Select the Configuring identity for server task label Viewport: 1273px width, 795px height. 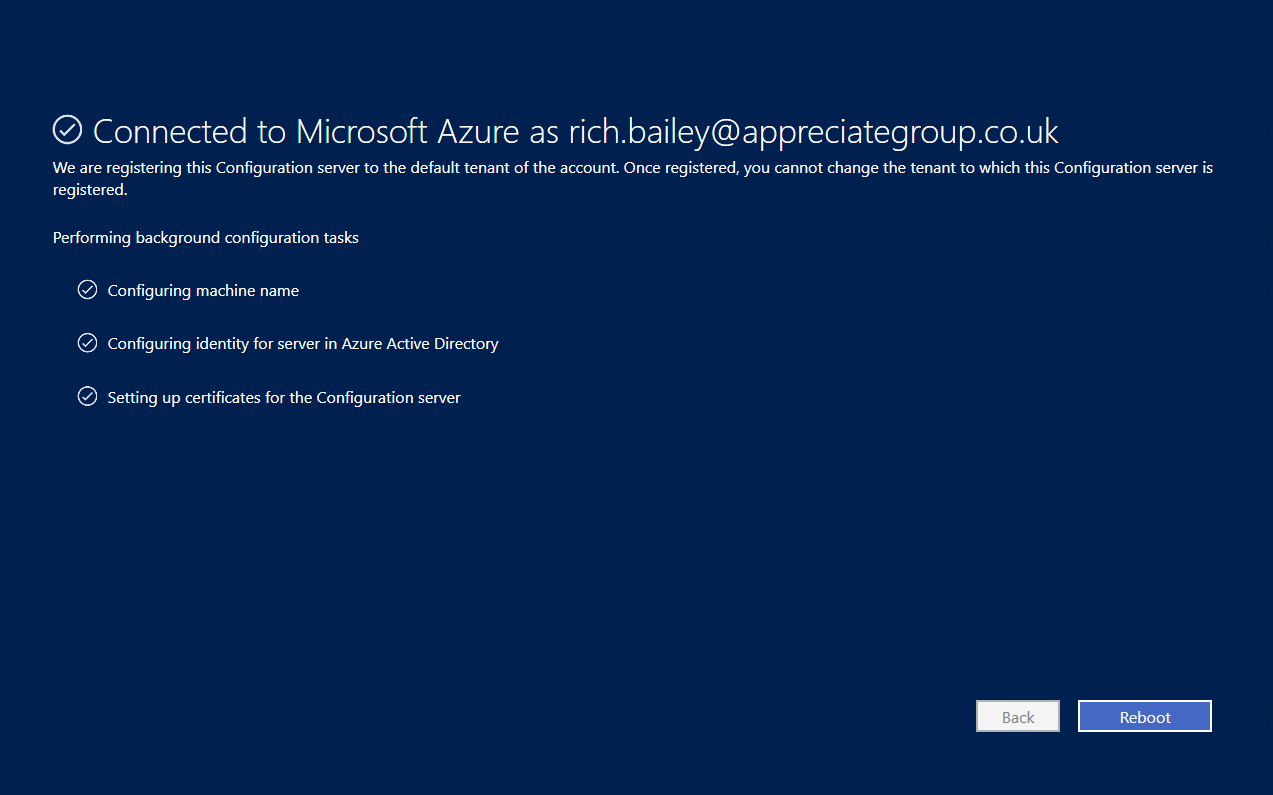303,344
